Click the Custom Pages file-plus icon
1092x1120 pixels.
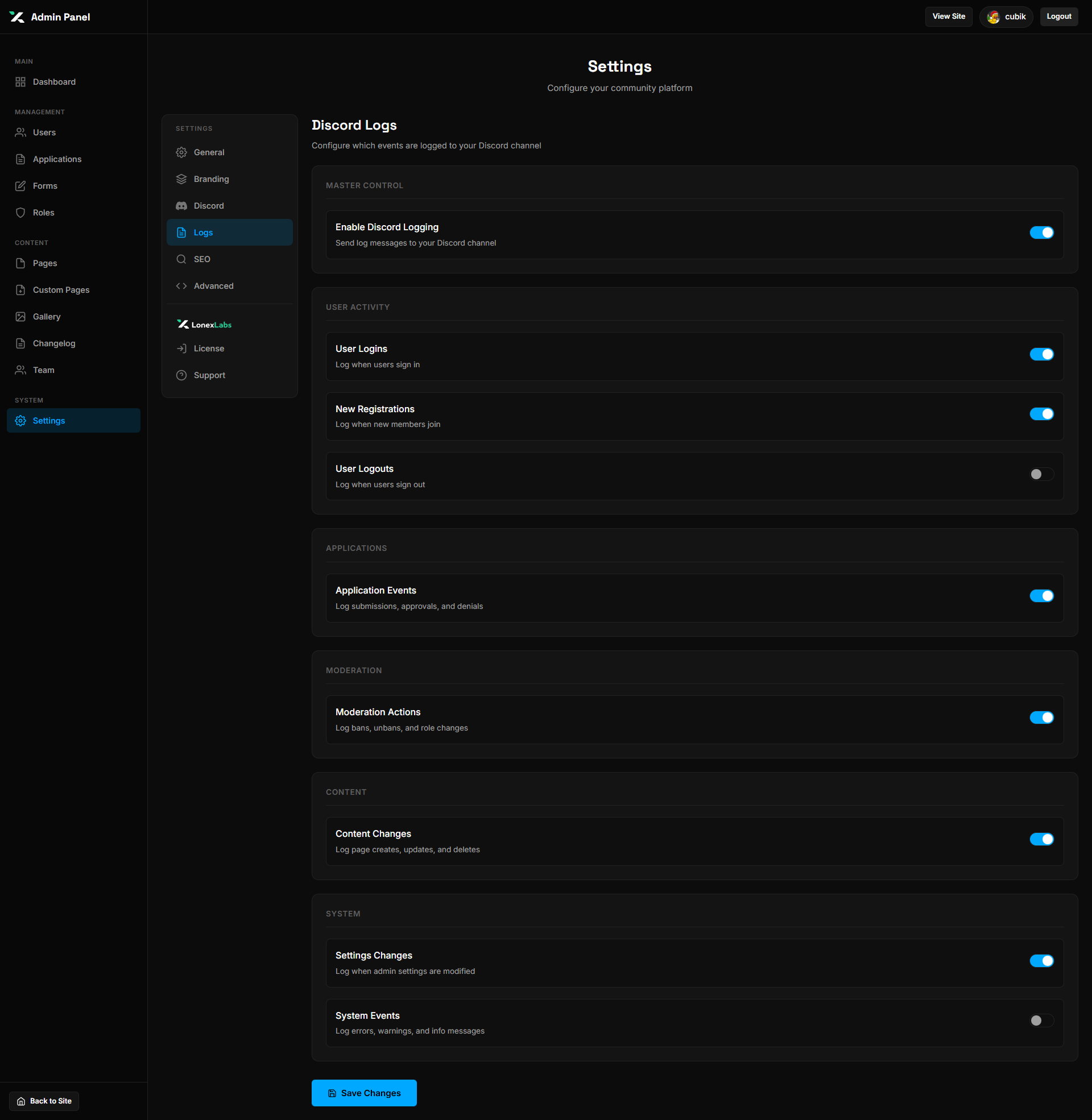20,290
